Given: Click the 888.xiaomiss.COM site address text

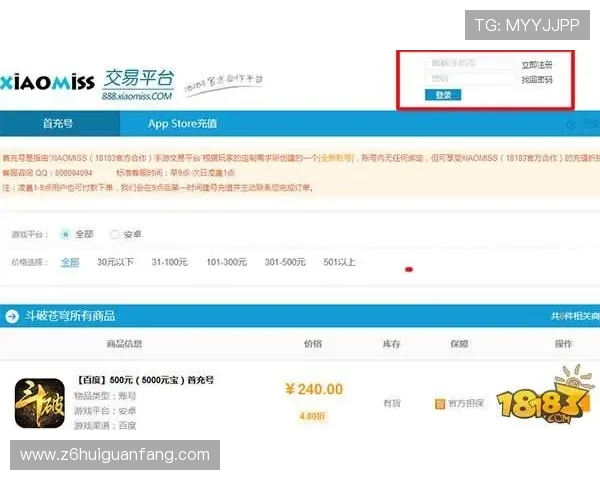Looking at the screenshot, I should click(x=137, y=96).
